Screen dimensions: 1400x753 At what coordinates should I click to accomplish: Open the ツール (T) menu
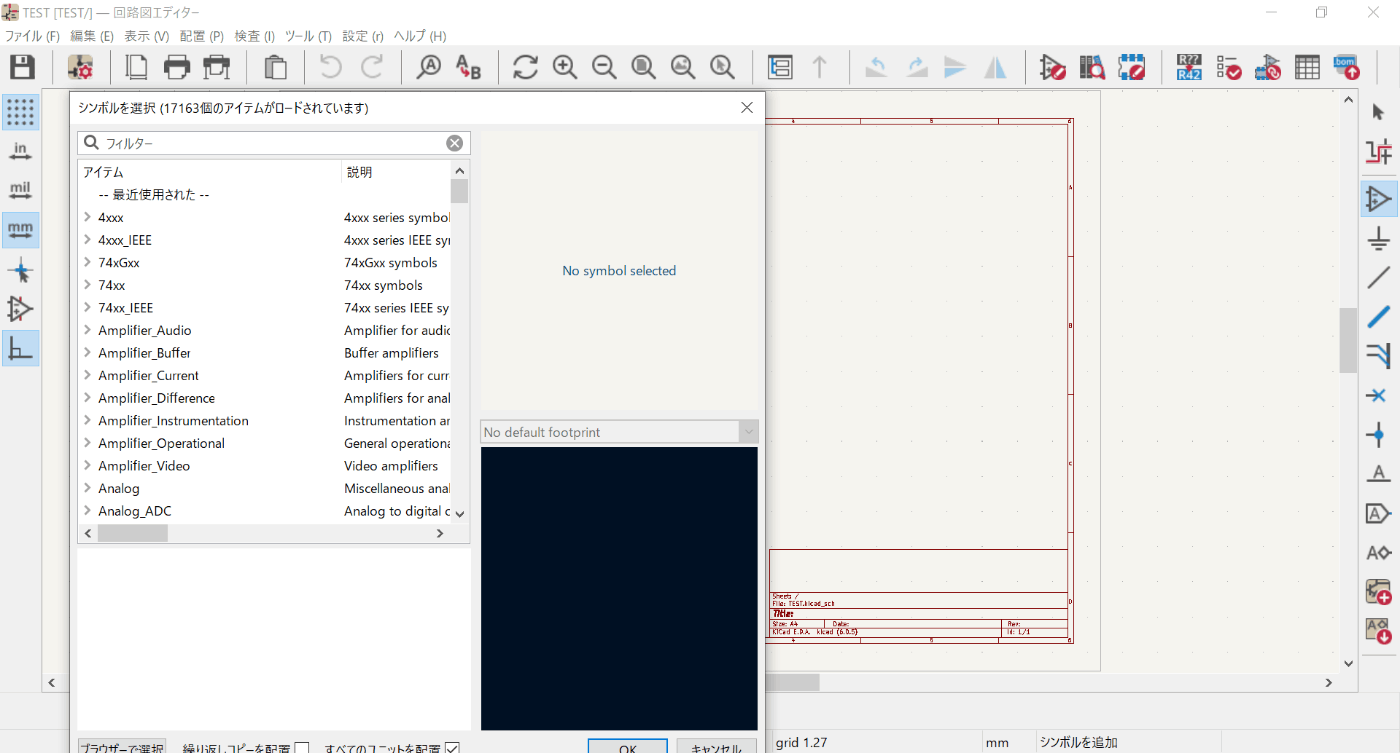click(308, 36)
